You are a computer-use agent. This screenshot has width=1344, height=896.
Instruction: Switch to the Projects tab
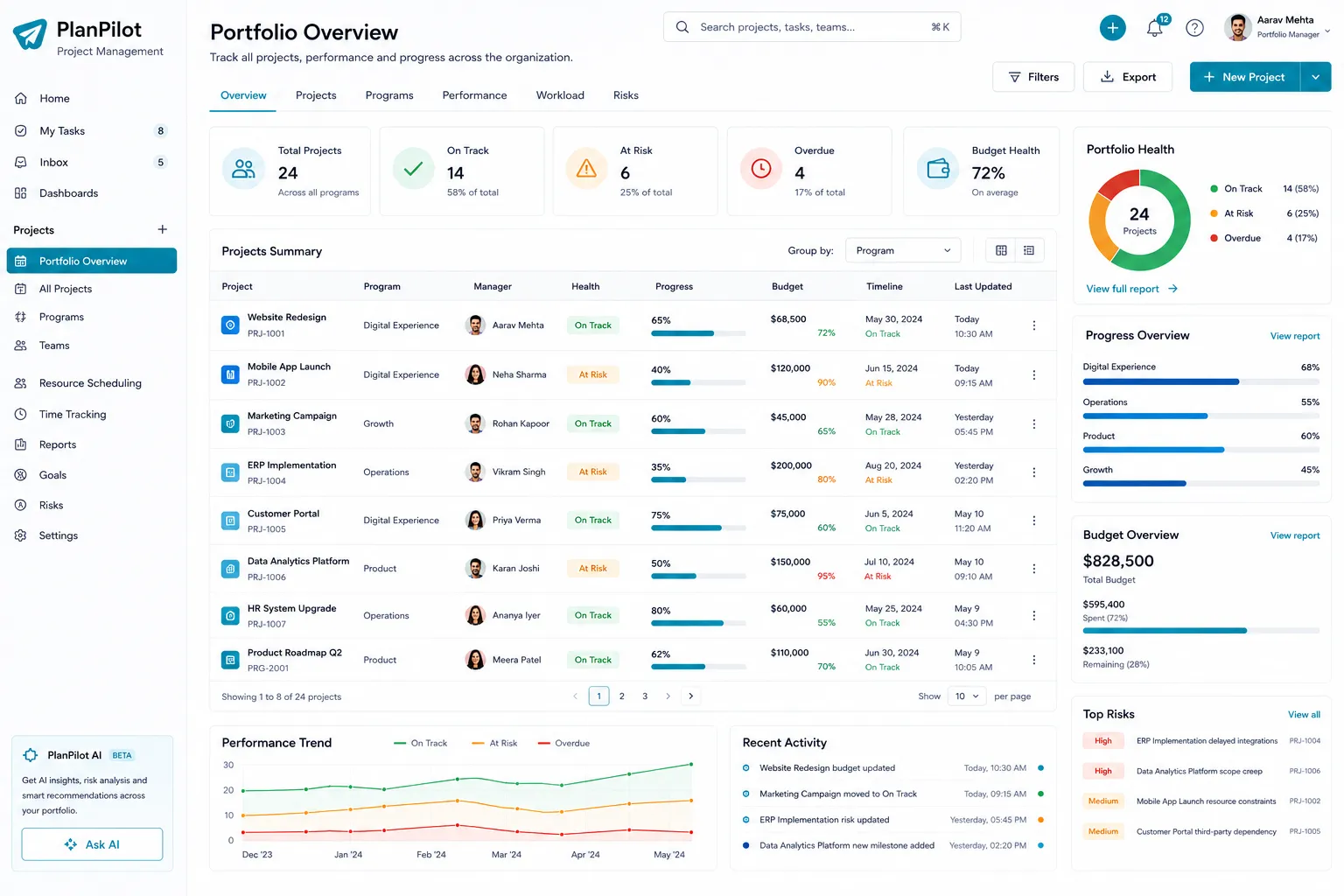coord(316,95)
